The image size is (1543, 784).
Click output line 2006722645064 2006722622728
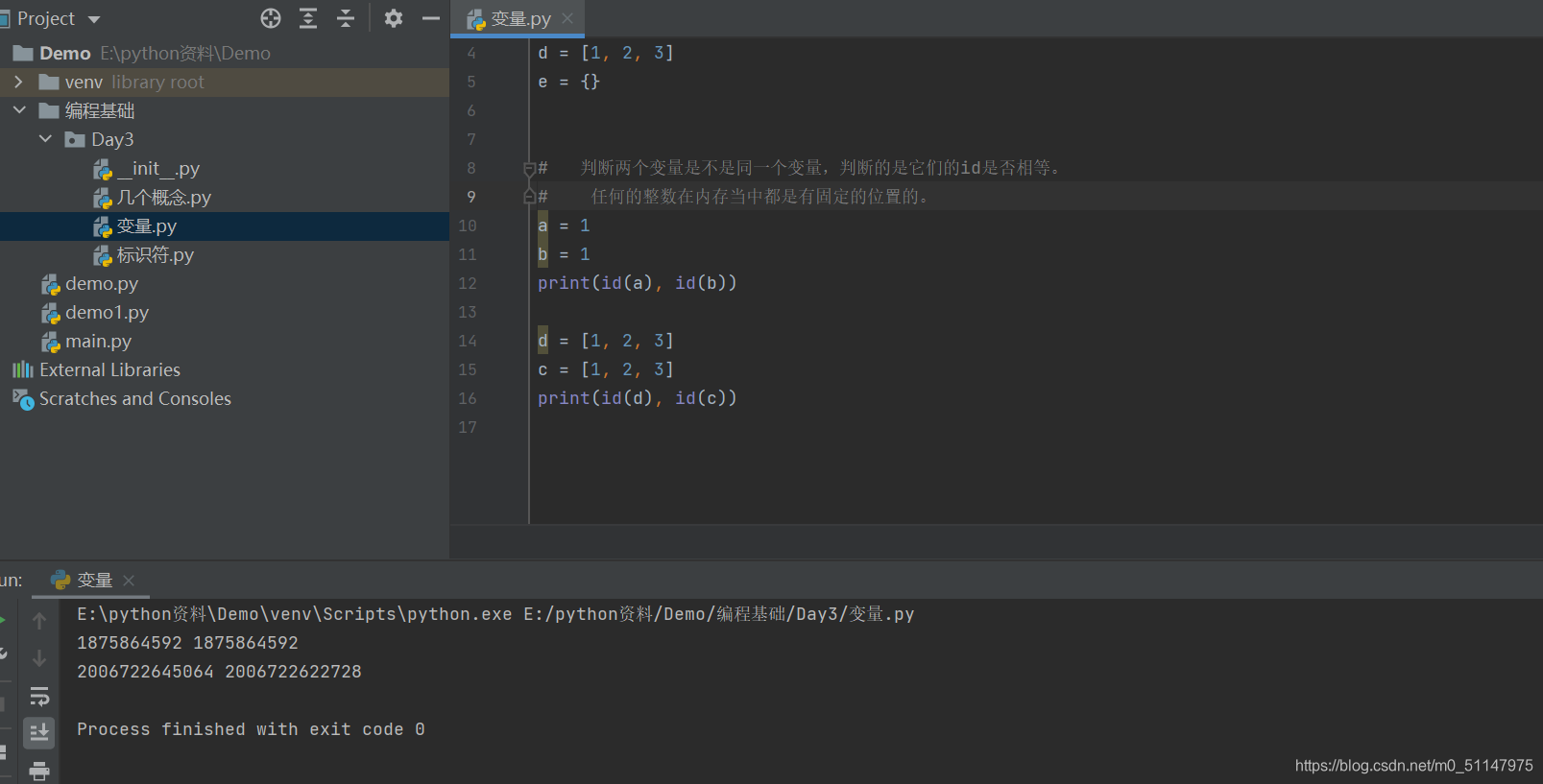219,672
